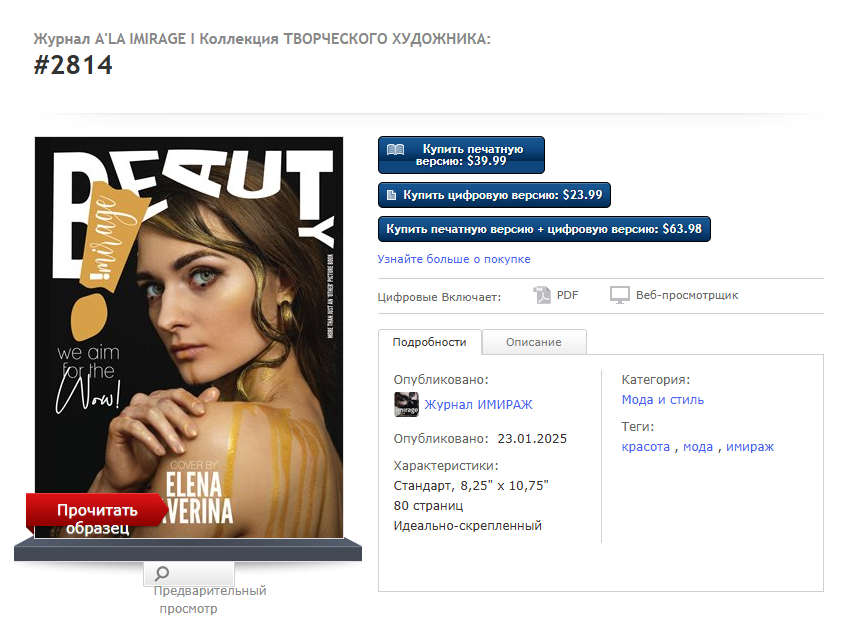The height and width of the screenshot is (631, 864).
Task: Open the Журнал ИМИРАЖ publisher link
Action: click(478, 405)
